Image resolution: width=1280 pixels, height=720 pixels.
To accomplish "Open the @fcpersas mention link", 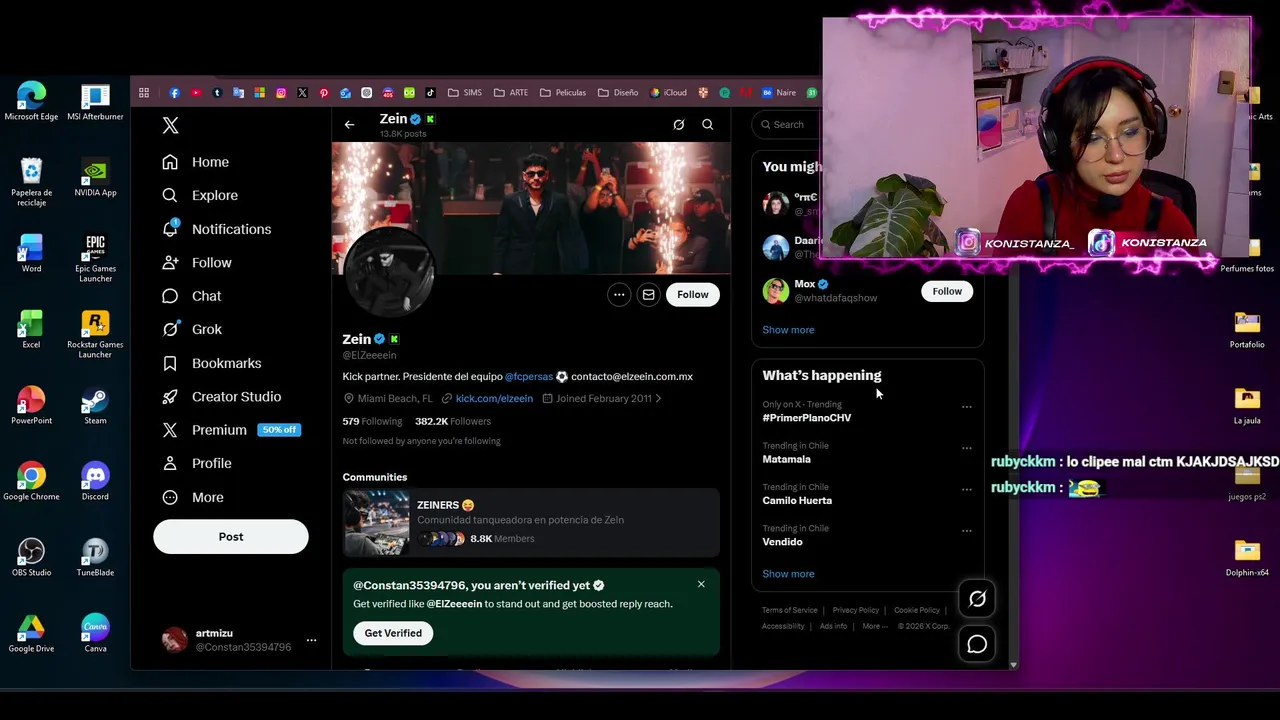I will [529, 377].
